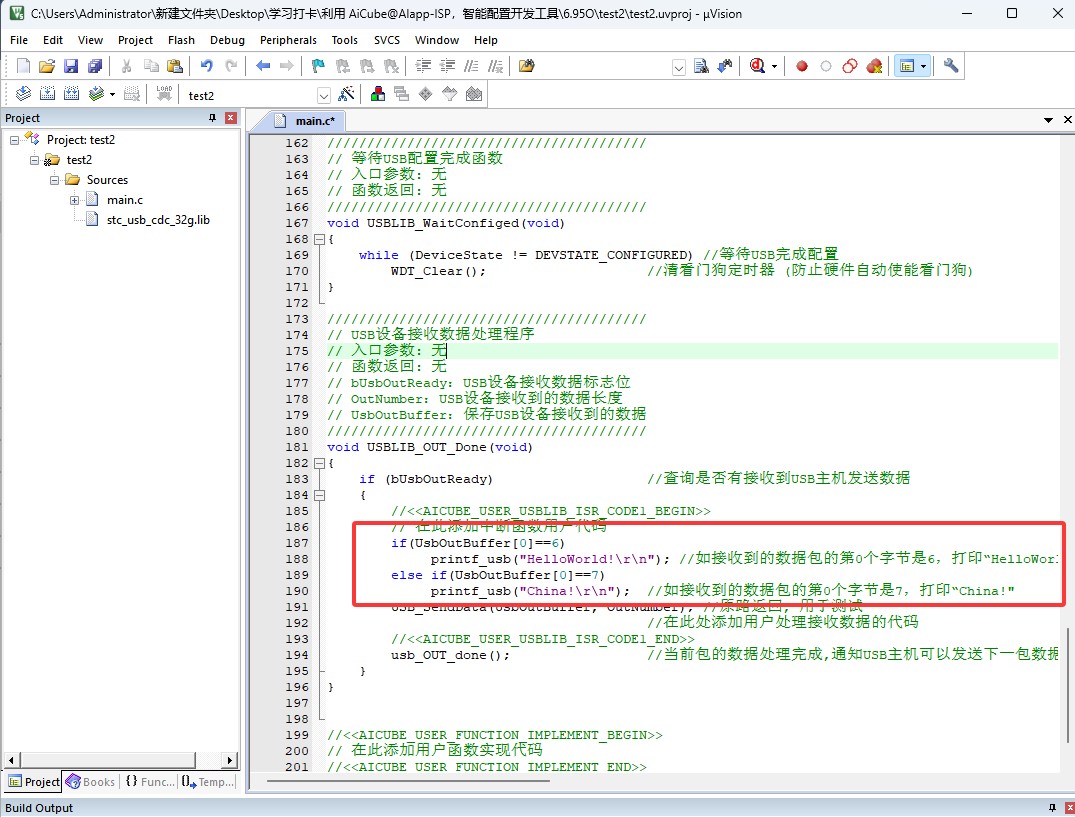Select main.c in the project tree
The height and width of the screenshot is (817, 1075).
click(x=125, y=200)
